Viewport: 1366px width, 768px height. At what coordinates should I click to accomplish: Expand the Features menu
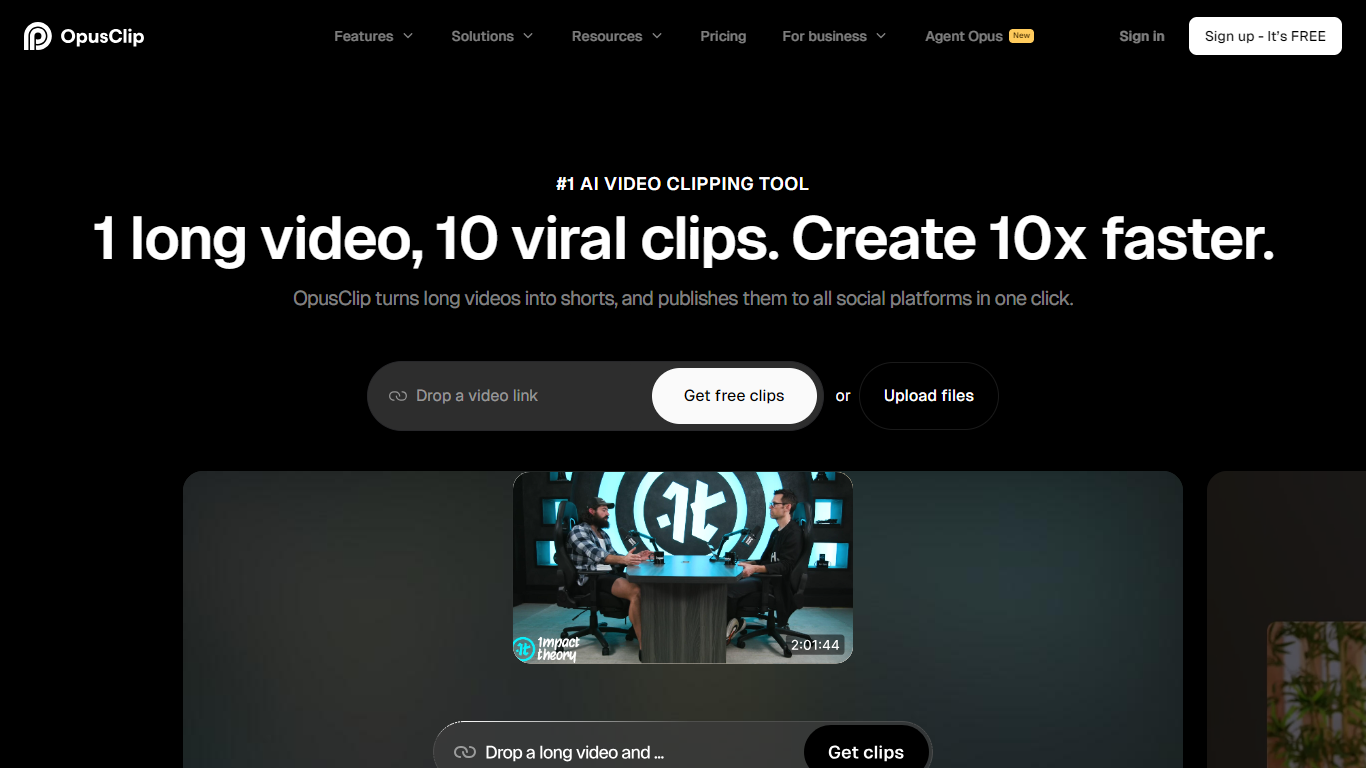tap(373, 36)
